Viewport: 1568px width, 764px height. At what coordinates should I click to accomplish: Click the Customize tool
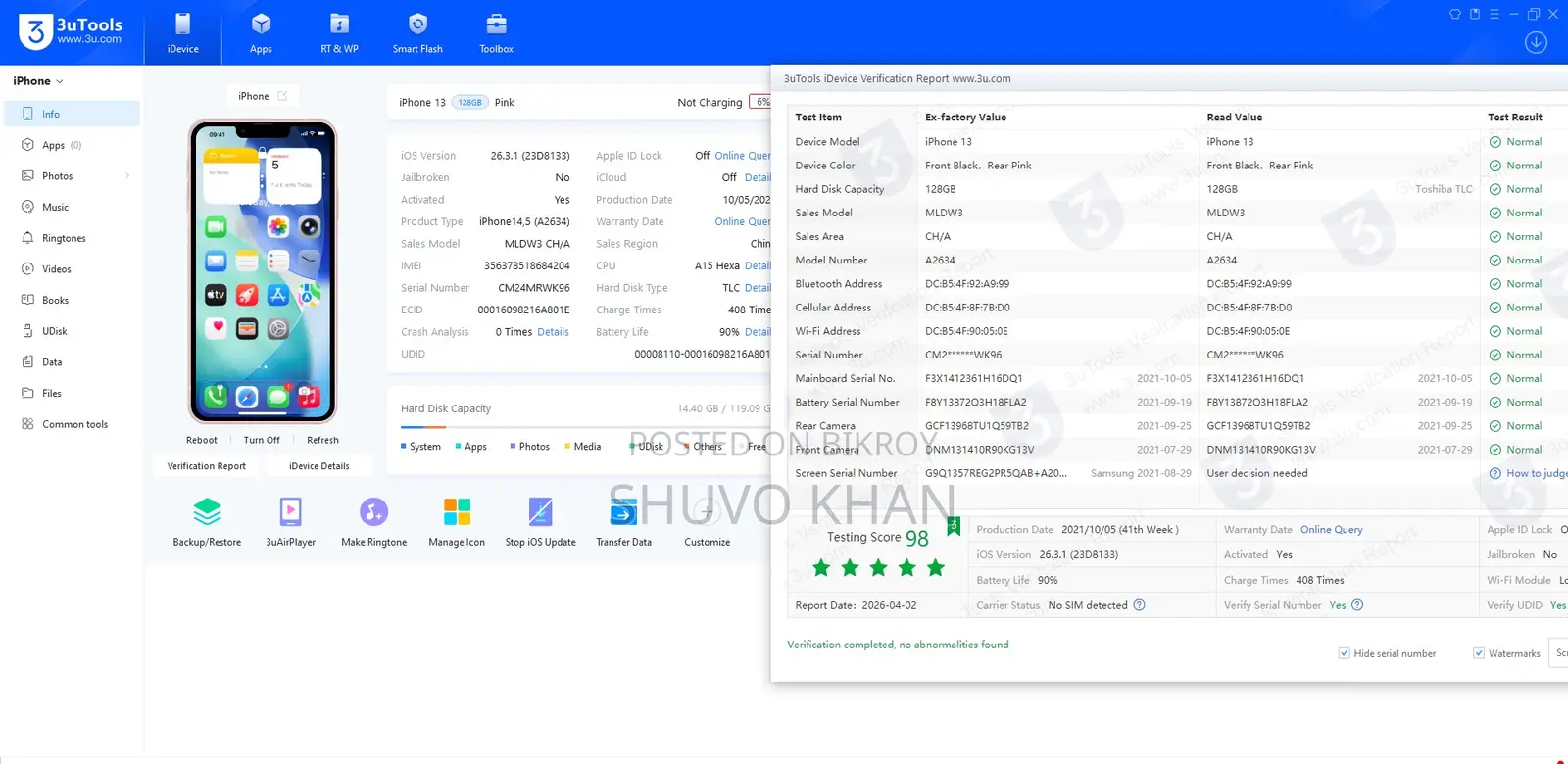707,522
